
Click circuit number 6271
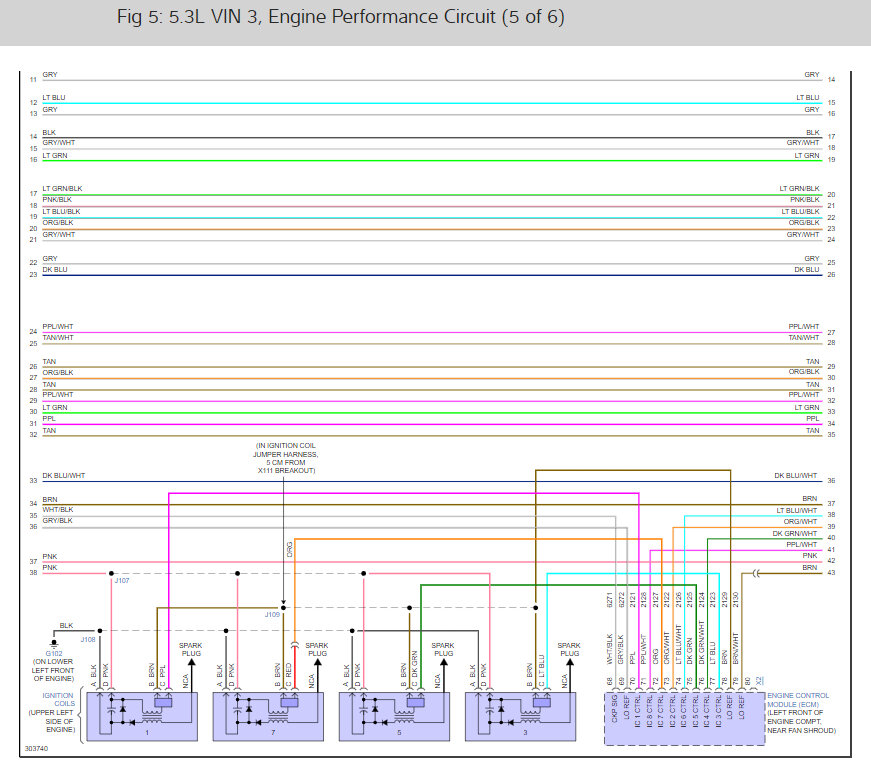pyautogui.click(x=609, y=599)
